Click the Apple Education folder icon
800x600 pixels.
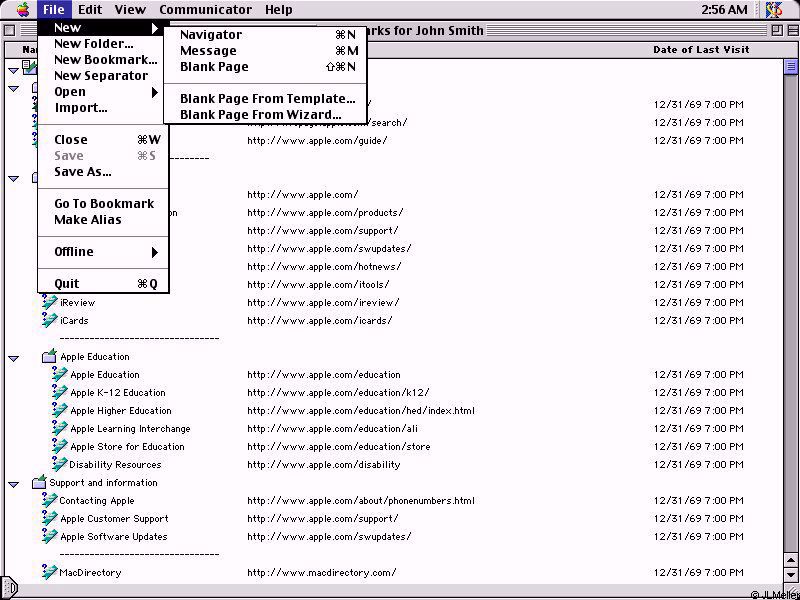click(49, 356)
